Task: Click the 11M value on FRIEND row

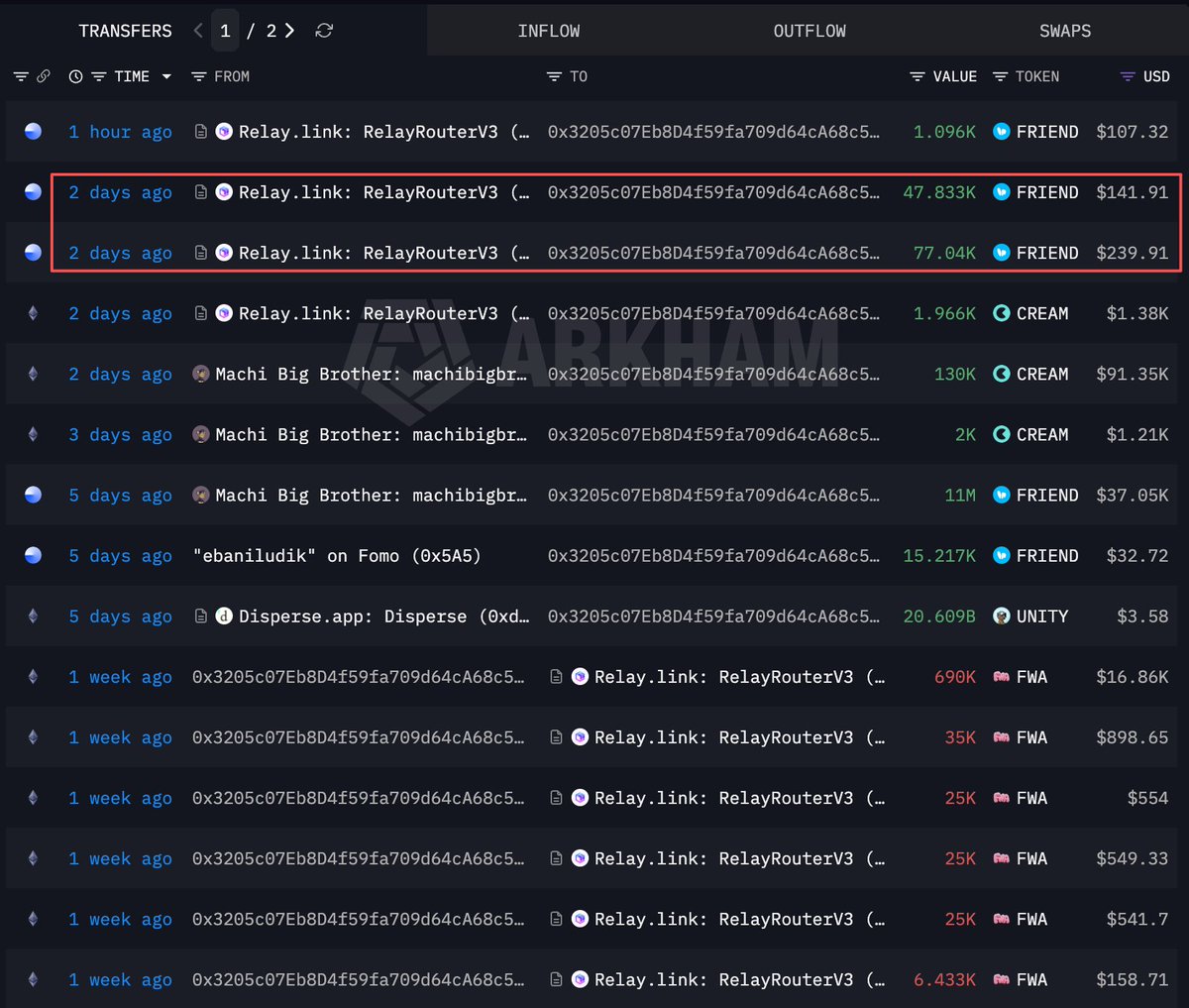Action: pyautogui.click(x=960, y=495)
